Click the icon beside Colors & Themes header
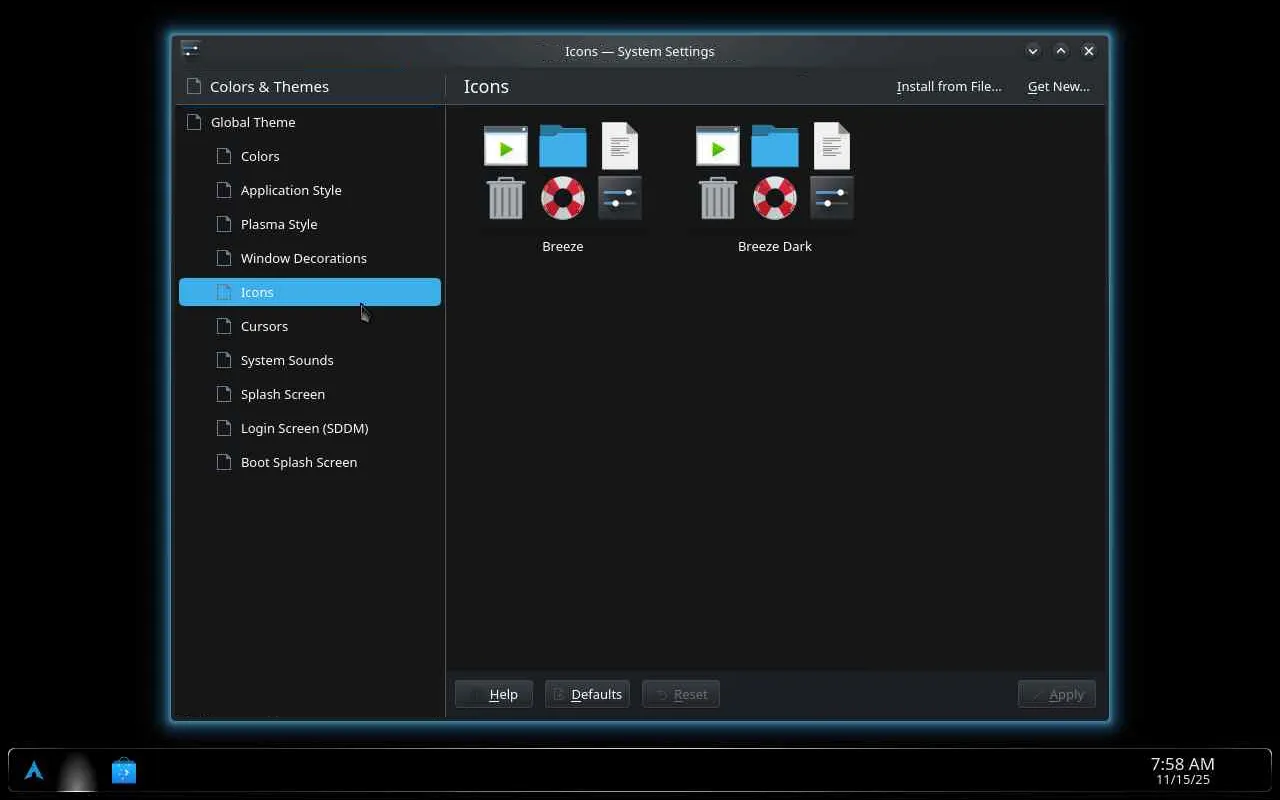The image size is (1280, 800). [194, 86]
